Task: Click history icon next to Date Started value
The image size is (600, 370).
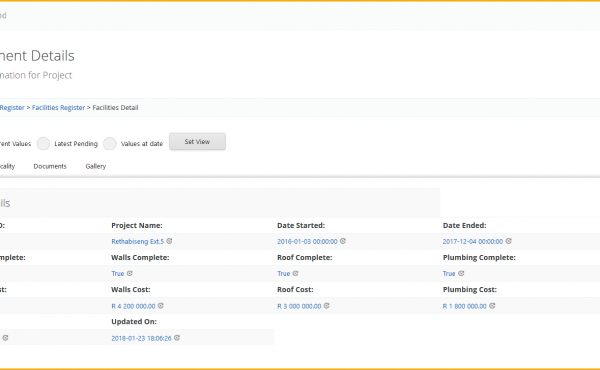Action: [x=343, y=241]
